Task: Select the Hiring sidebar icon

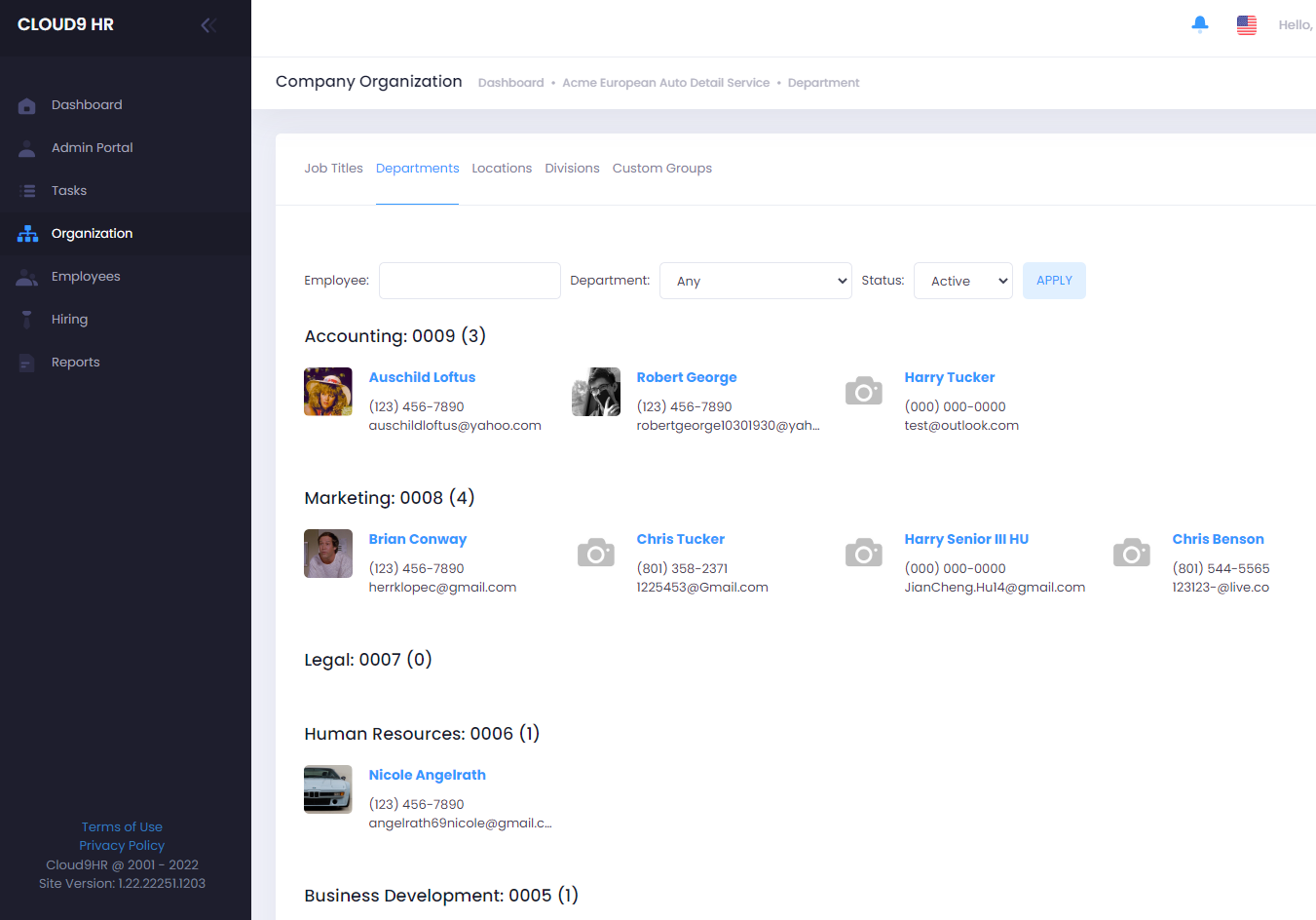Action: click(25, 319)
